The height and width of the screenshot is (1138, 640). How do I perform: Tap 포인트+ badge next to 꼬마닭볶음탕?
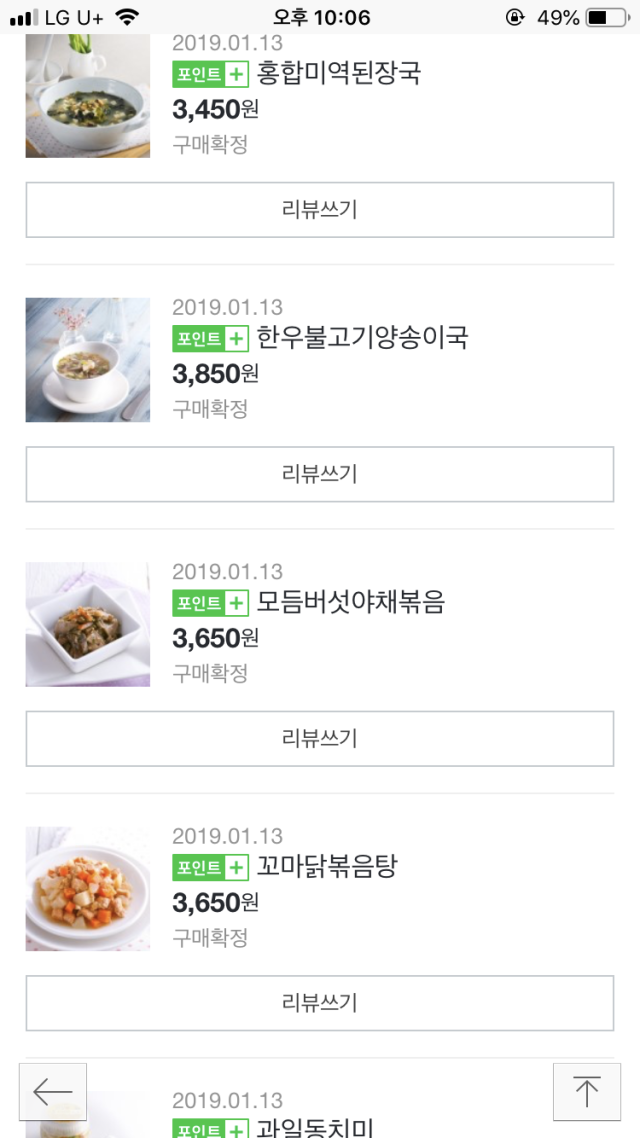(210, 867)
